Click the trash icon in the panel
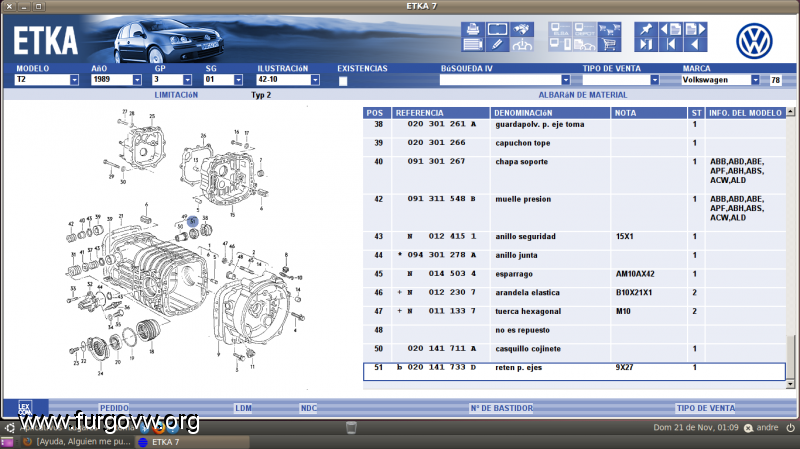 pyautogui.click(x=351, y=428)
